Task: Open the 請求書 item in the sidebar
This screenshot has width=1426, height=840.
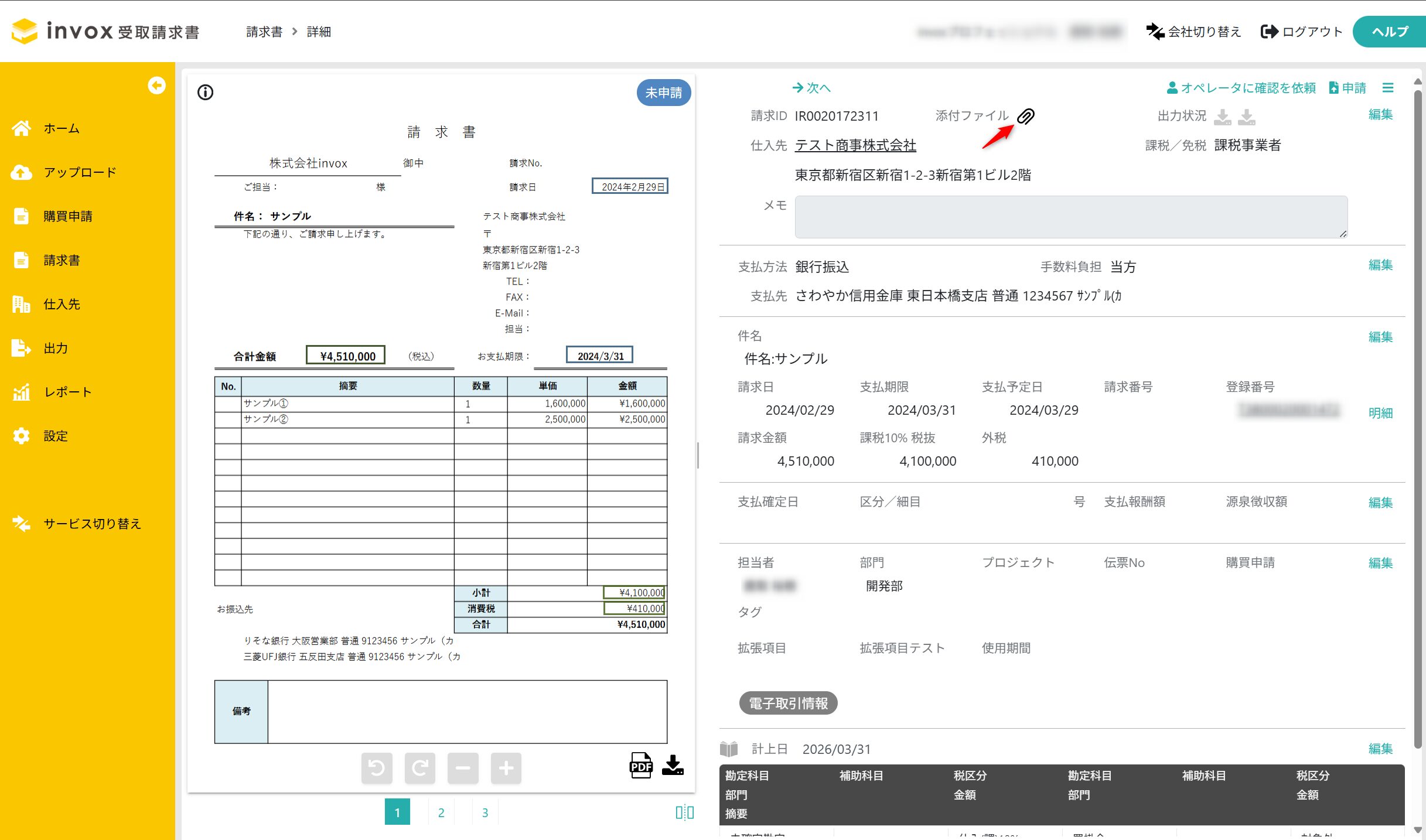Action: [62, 260]
